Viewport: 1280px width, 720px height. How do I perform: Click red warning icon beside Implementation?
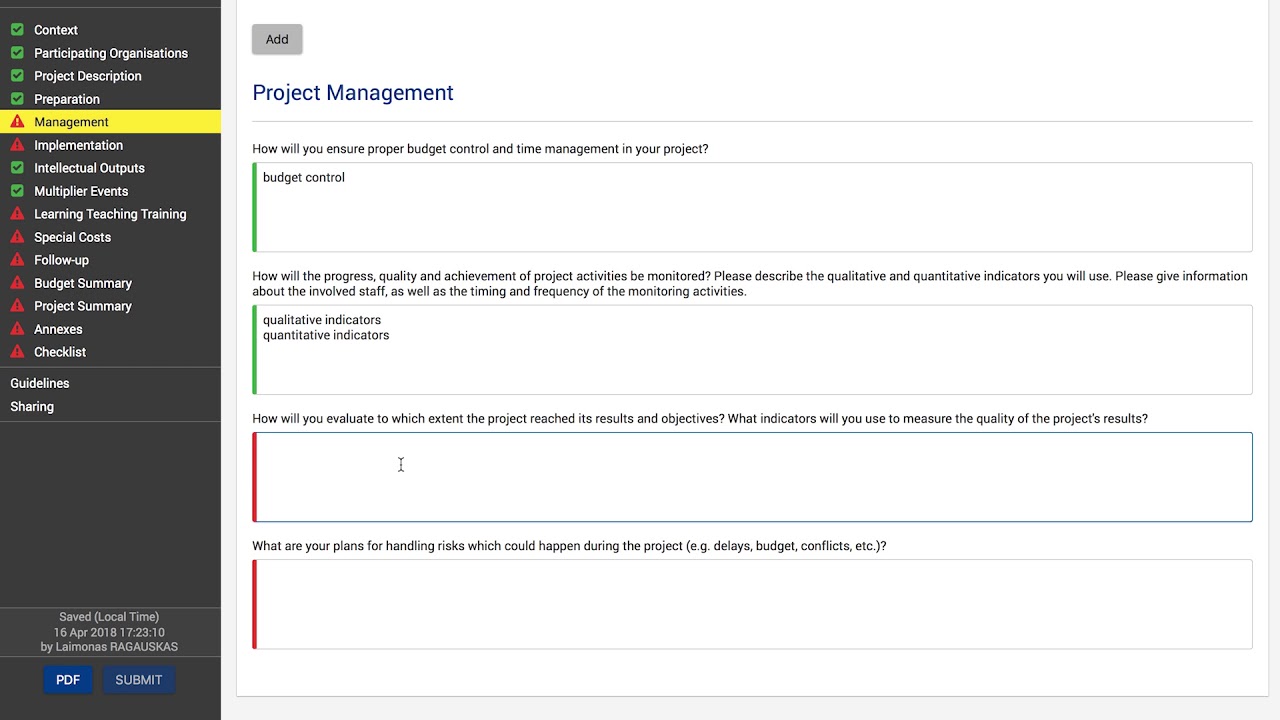coord(17,145)
